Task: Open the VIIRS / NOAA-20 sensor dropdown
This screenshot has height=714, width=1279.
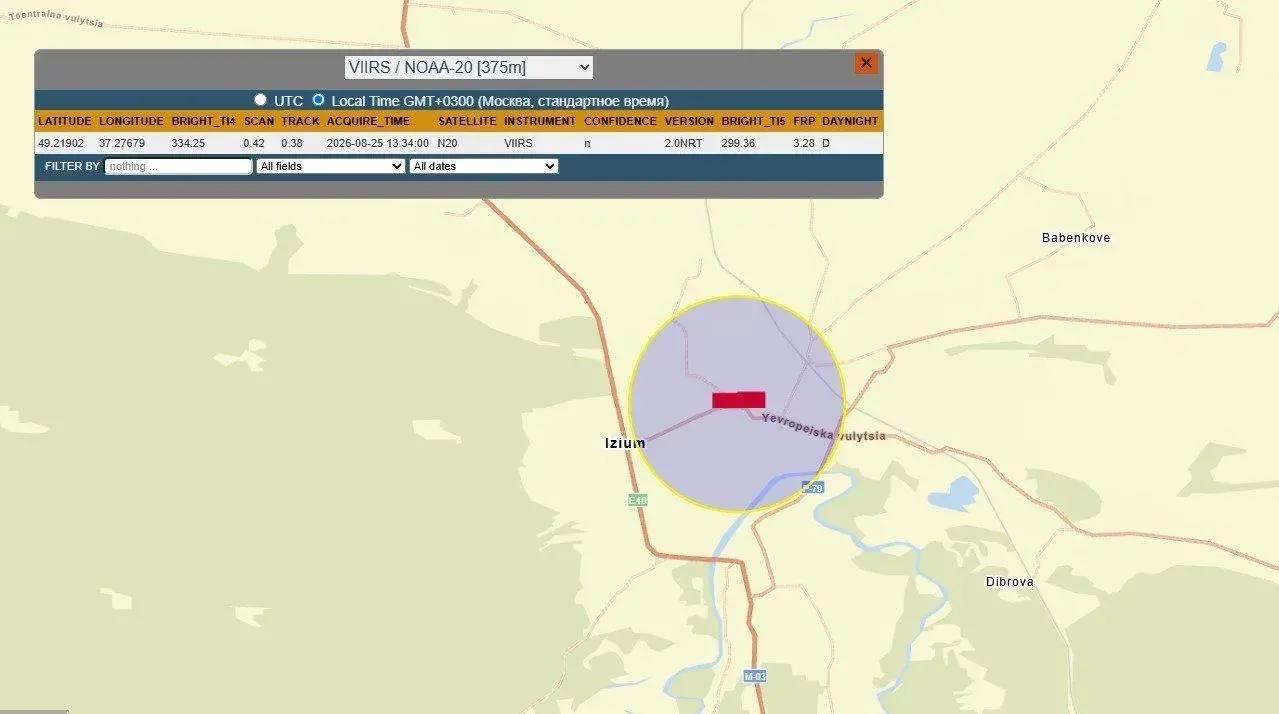Action: point(469,67)
